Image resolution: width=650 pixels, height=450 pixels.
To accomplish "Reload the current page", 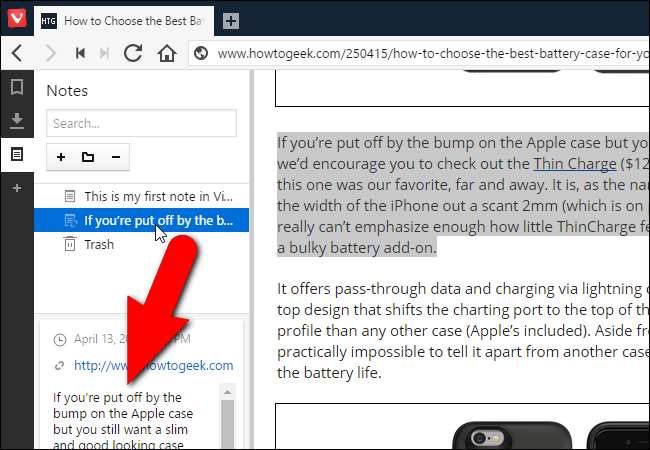I will (x=133, y=53).
